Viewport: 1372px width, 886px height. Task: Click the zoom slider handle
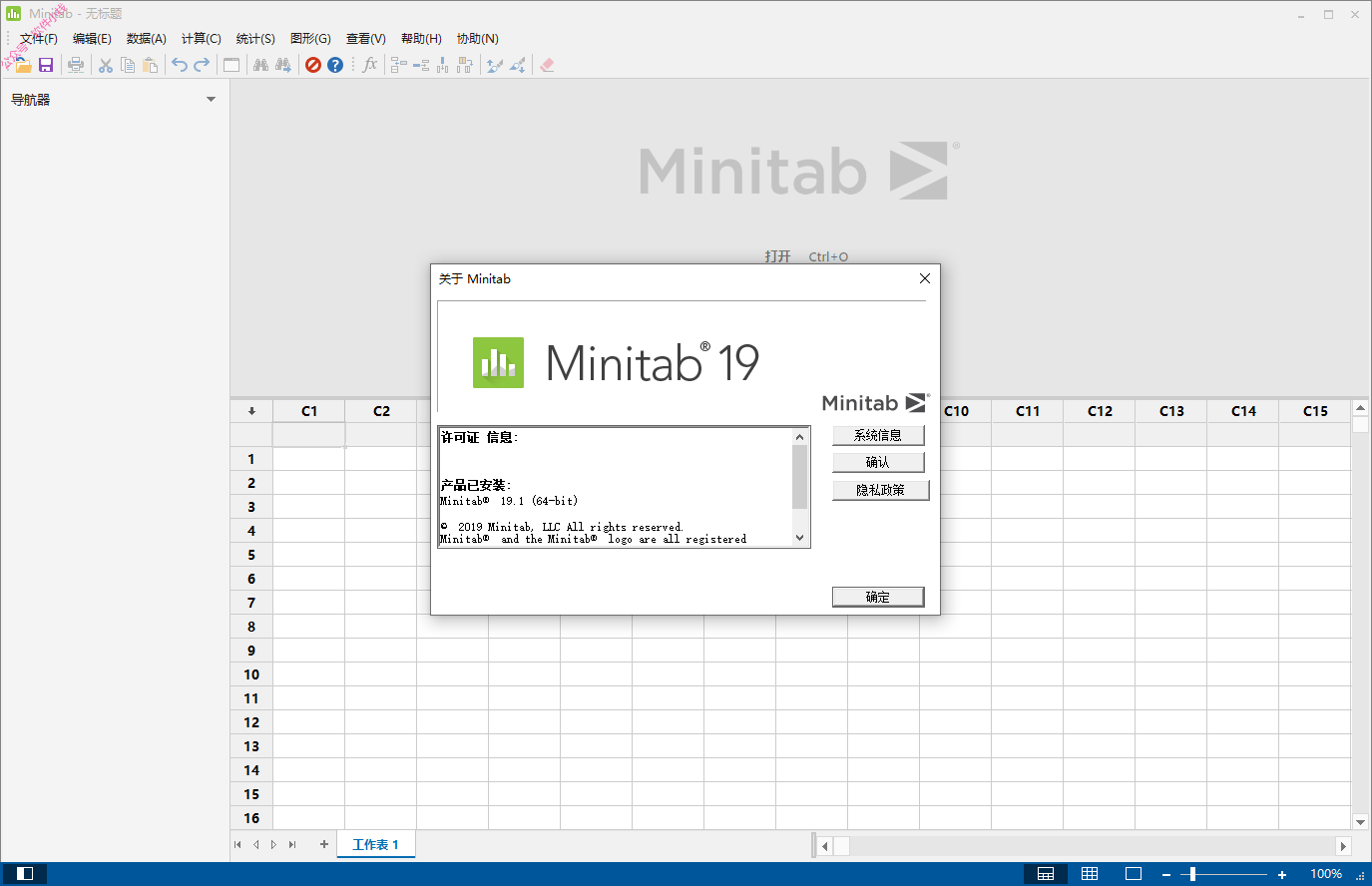pyautogui.click(x=1192, y=874)
